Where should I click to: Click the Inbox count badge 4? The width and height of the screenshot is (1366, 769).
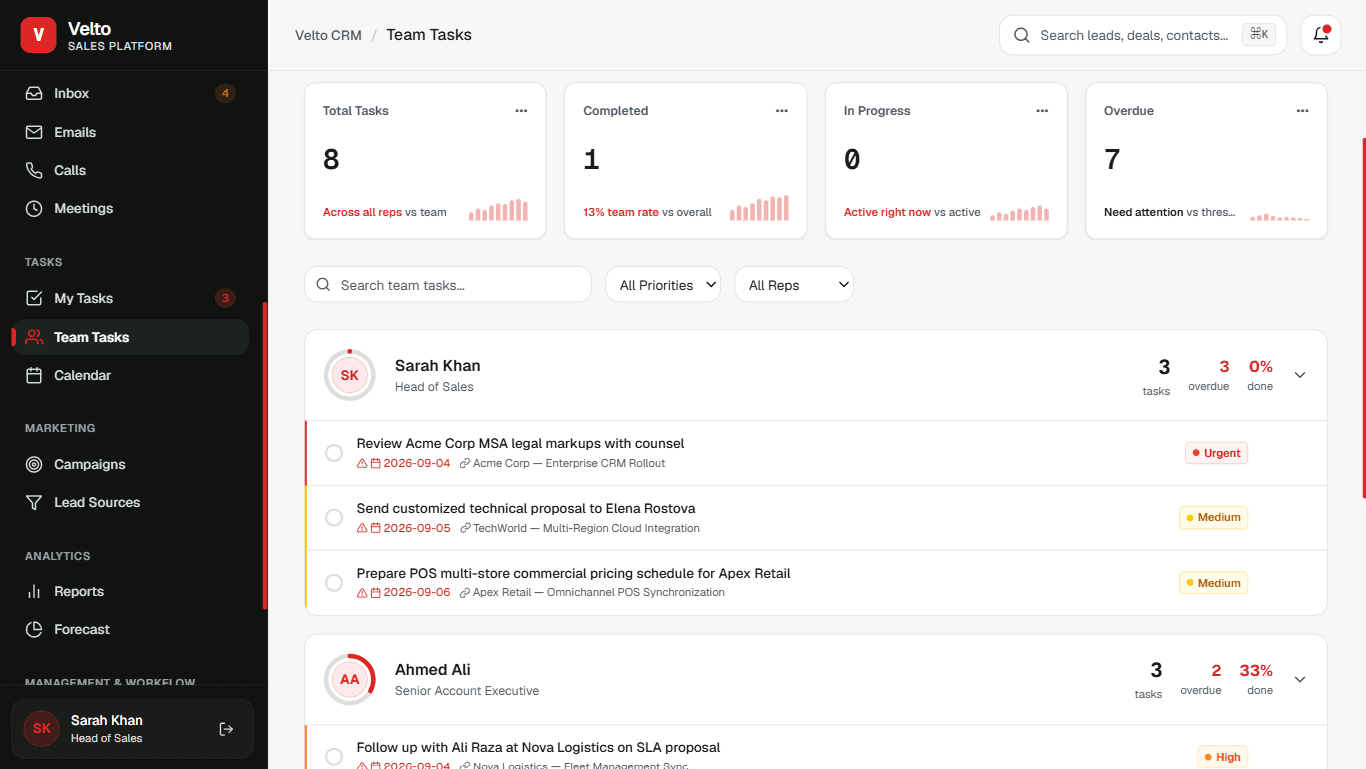pos(225,94)
